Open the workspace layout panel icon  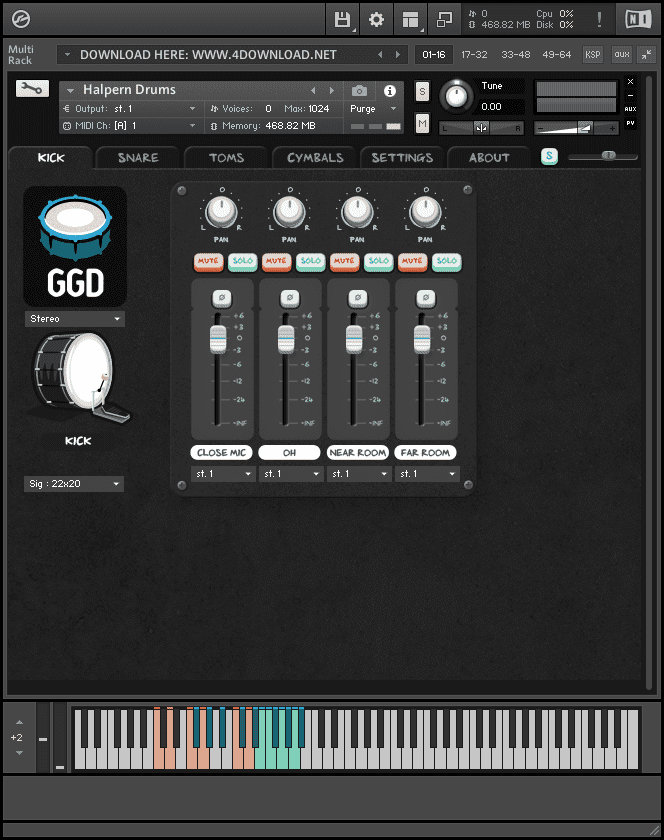point(411,20)
